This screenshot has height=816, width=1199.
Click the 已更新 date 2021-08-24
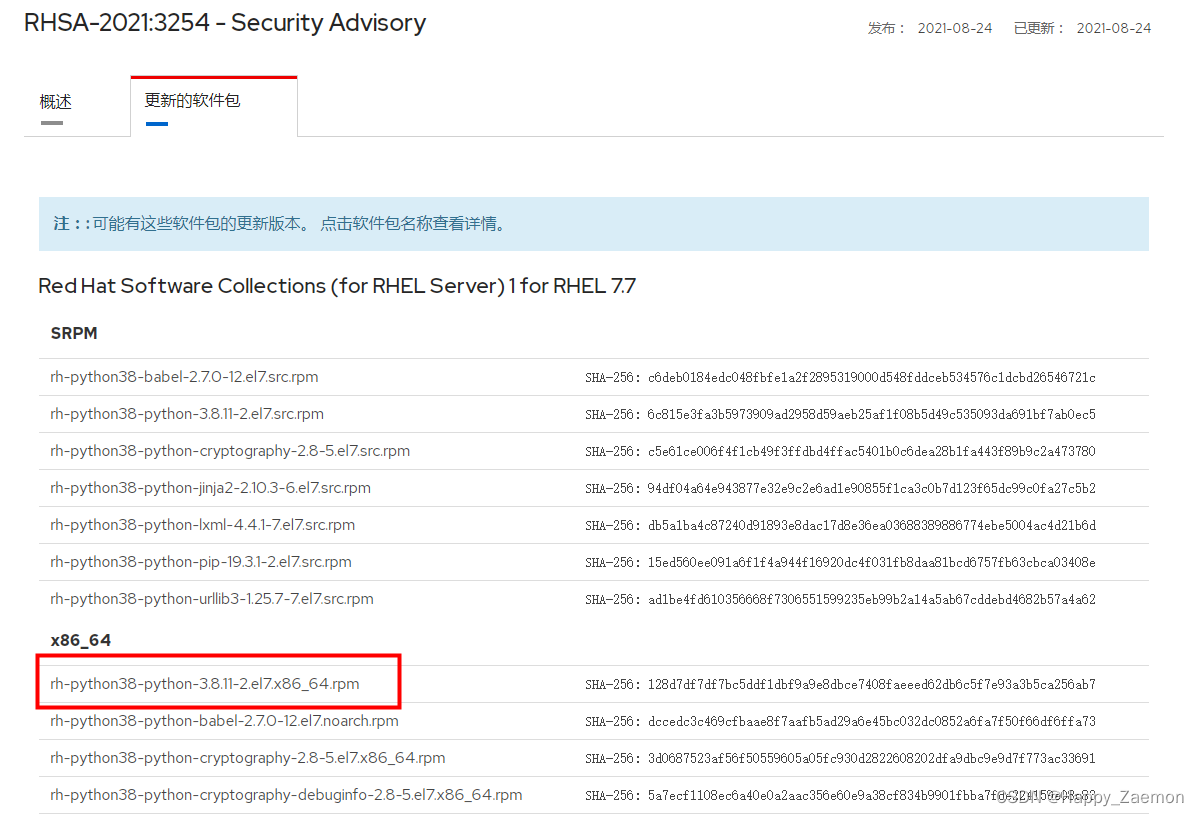tap(1114, 28)
